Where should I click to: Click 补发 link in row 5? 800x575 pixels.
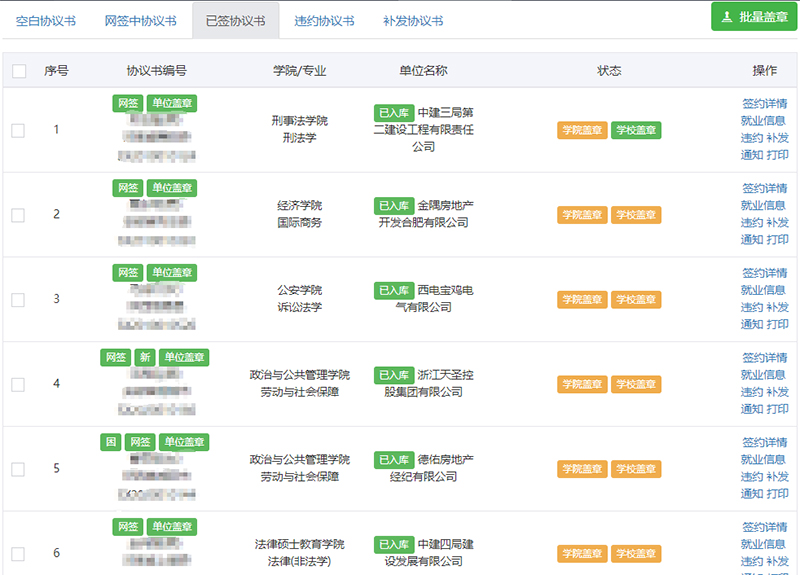coord(778,478)
